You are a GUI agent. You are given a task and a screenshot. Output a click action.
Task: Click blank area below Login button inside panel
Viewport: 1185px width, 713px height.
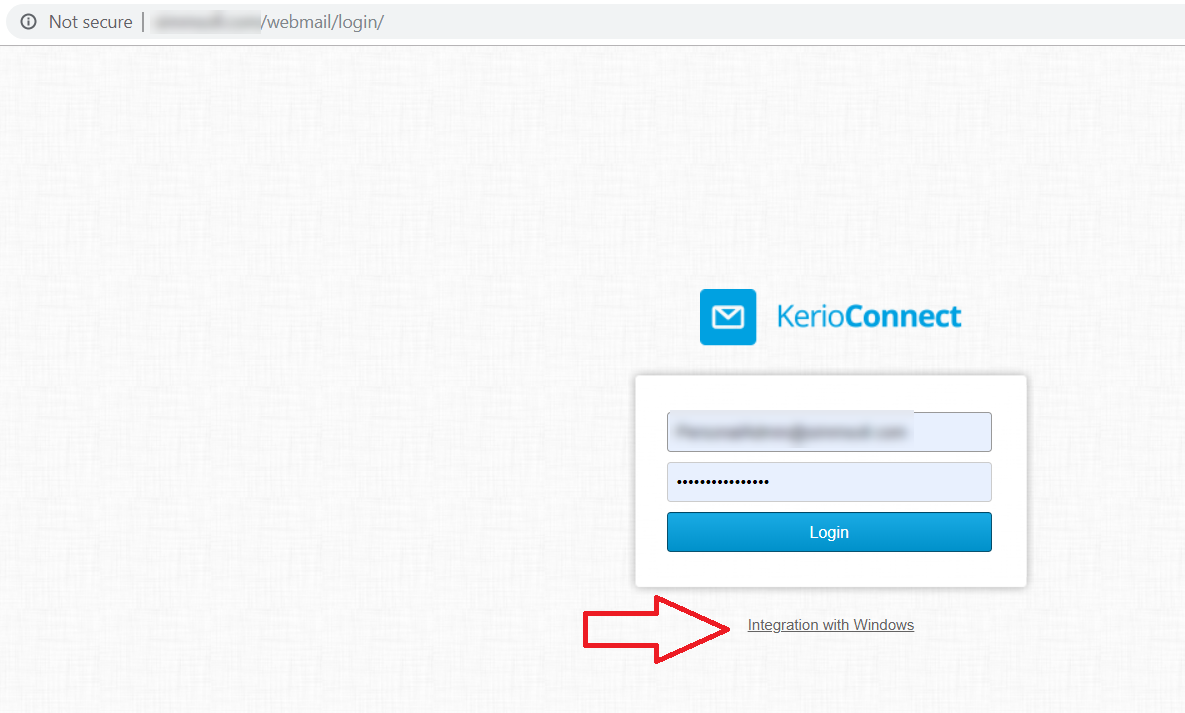[831, 569]
